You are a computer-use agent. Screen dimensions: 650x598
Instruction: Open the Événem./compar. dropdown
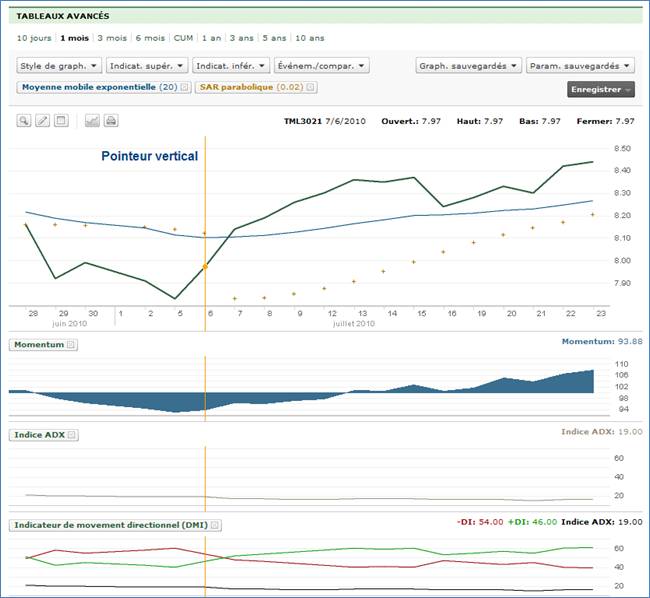pos(321,65)
